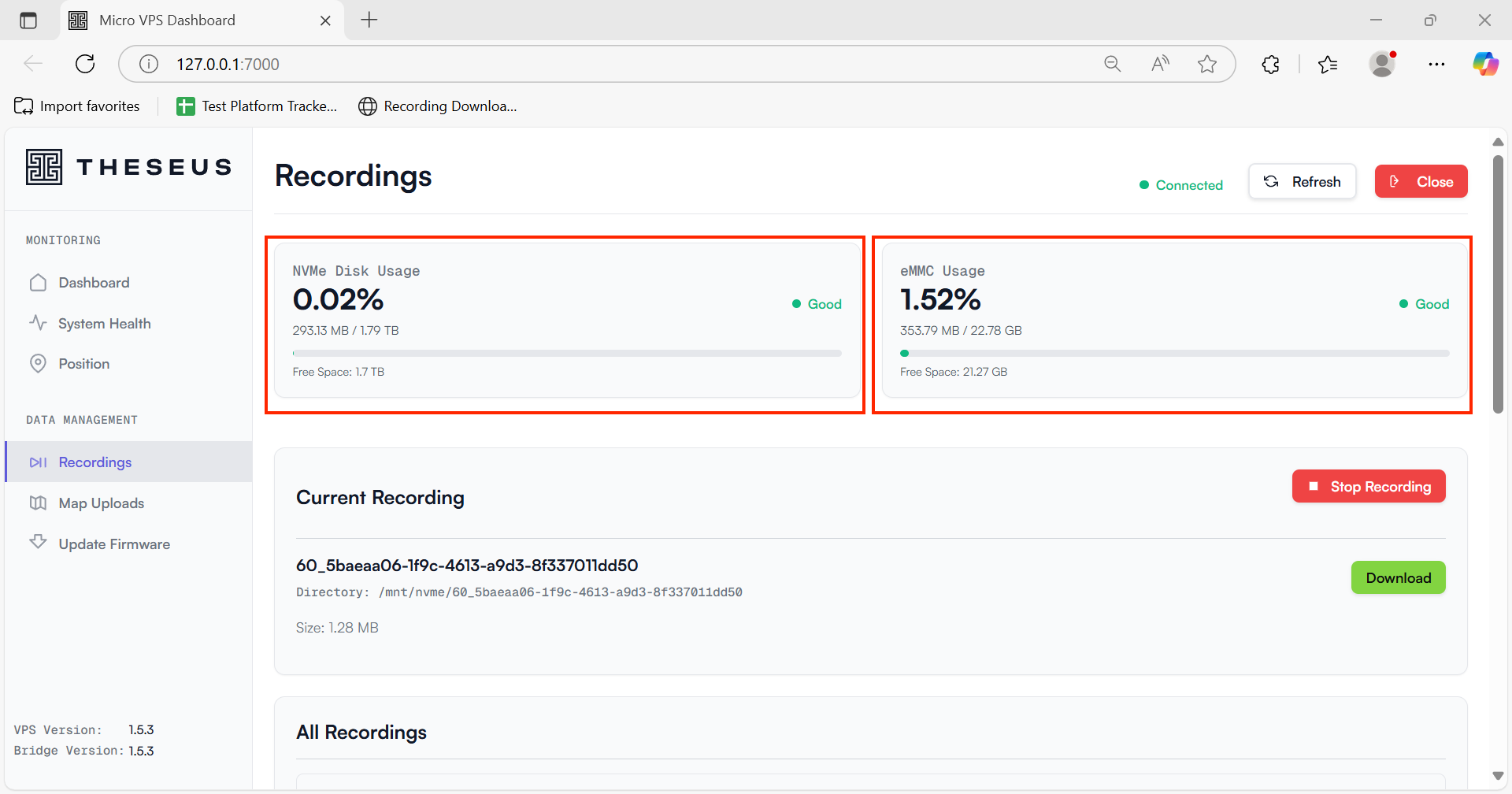Download the current recording

point(1398,578)
